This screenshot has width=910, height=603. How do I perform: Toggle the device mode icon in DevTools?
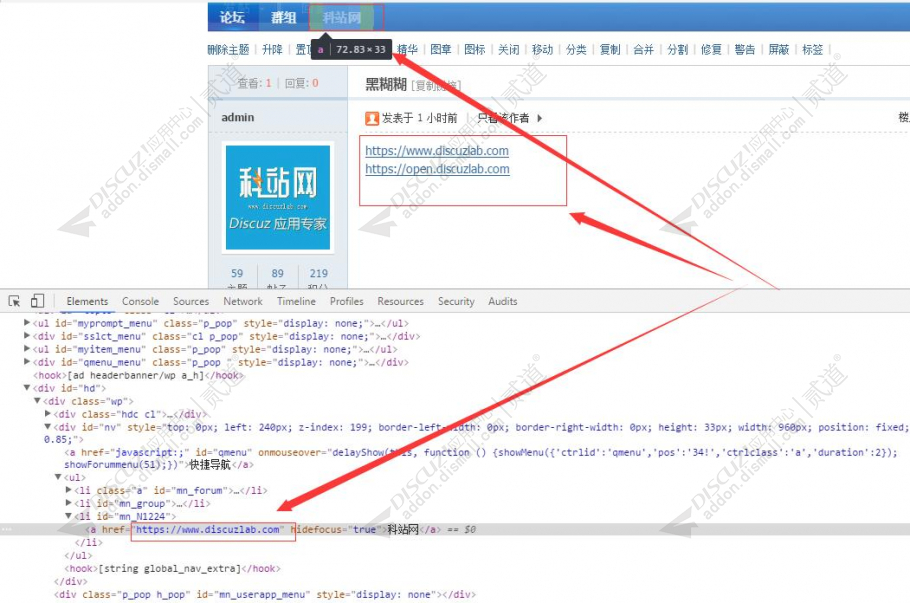(37, 301)
